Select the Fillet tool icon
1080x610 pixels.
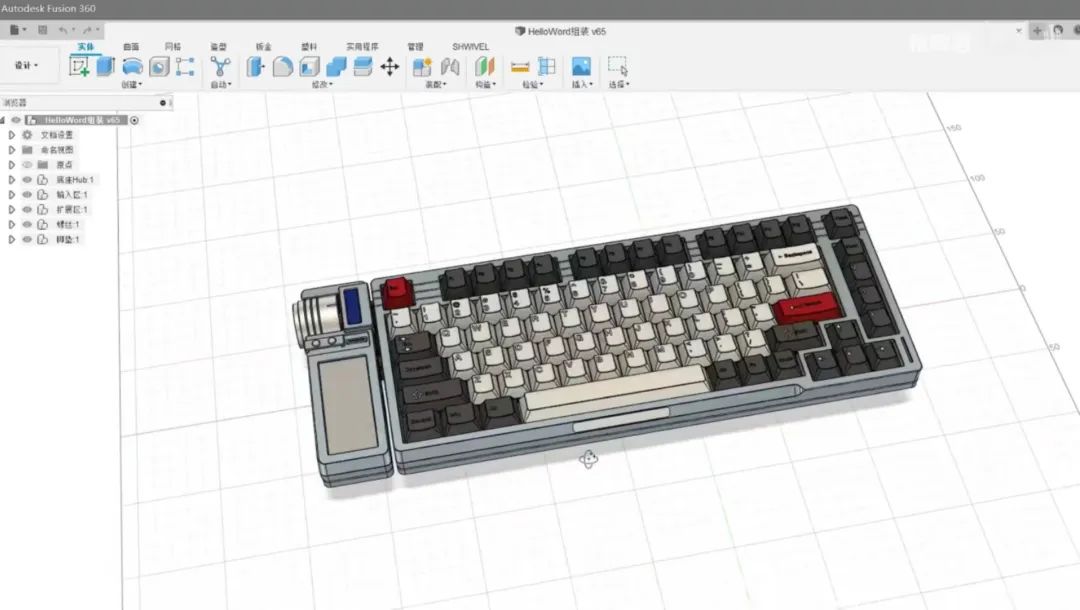pyautogui.click(x=282, y=67)
